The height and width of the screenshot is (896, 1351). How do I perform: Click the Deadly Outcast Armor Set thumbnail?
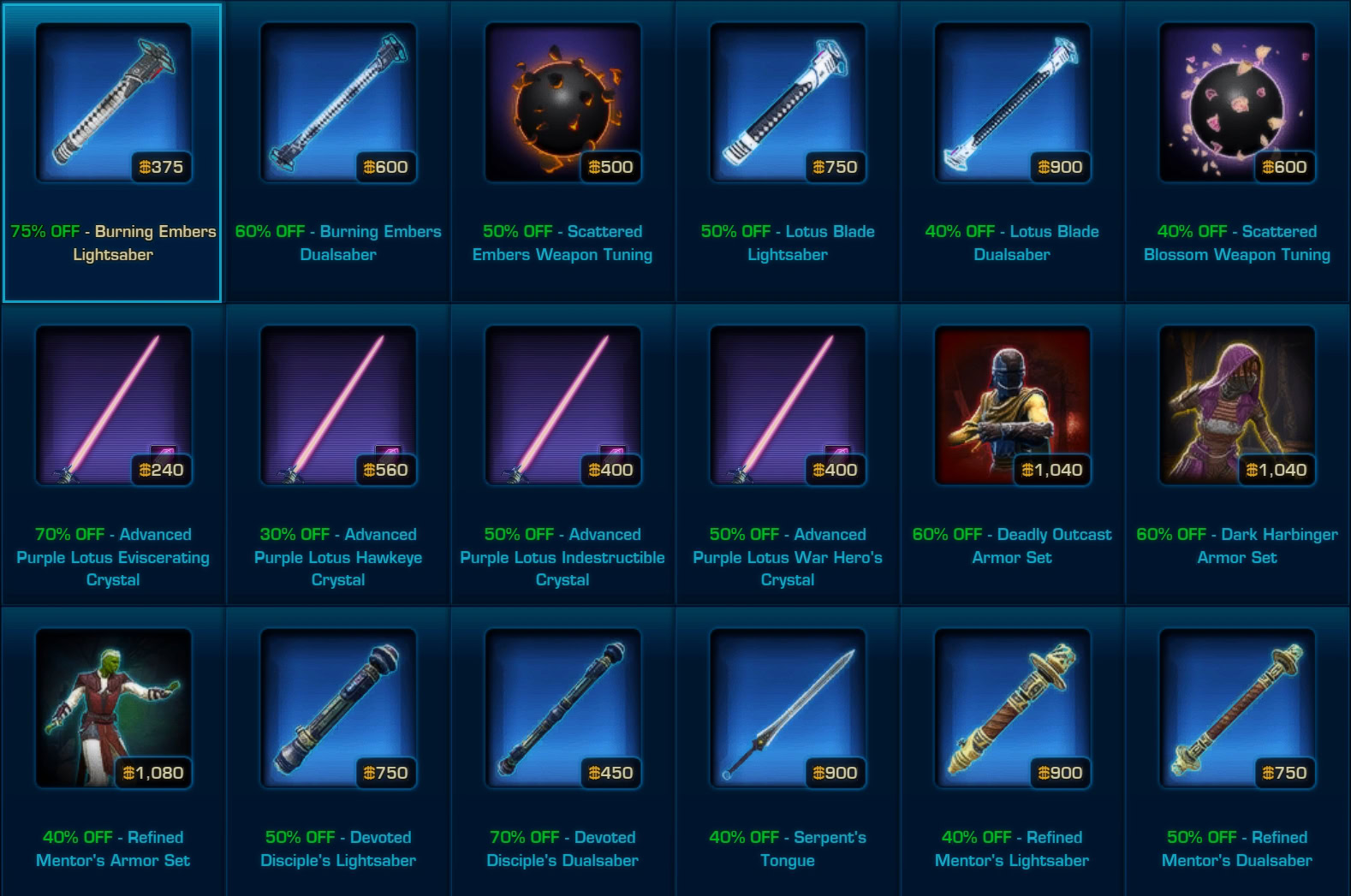pyautogui.click(x=1012, y=406)
